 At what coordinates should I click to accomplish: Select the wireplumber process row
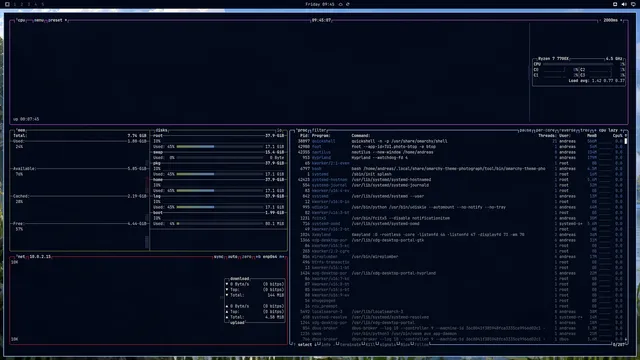tap(459, 257)
